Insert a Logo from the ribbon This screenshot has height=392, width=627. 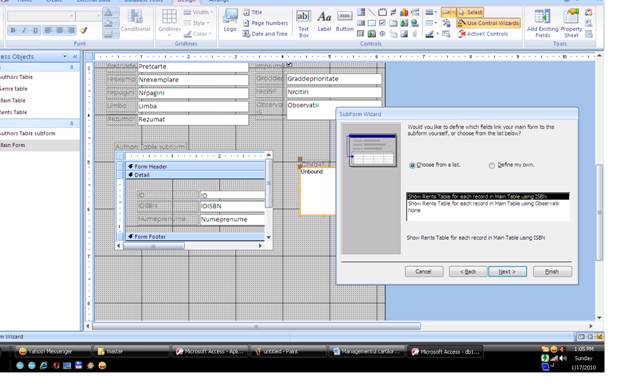pyautogui.click(x=230, y=20)
